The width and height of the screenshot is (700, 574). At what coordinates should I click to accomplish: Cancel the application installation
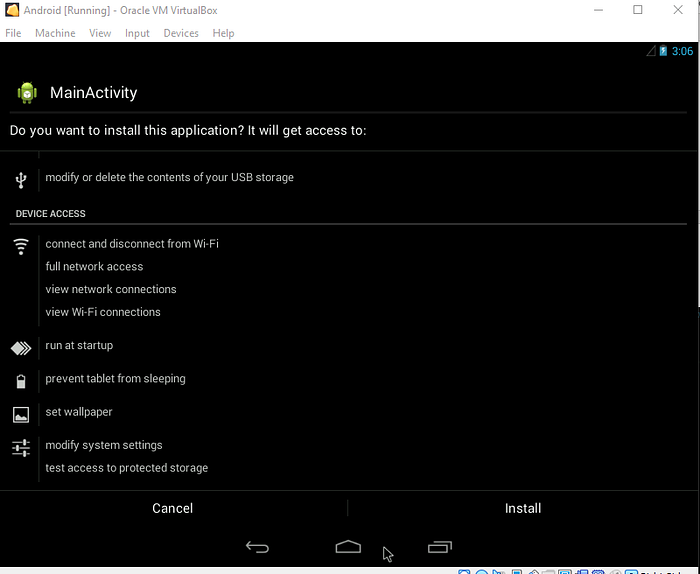point(173,508)
